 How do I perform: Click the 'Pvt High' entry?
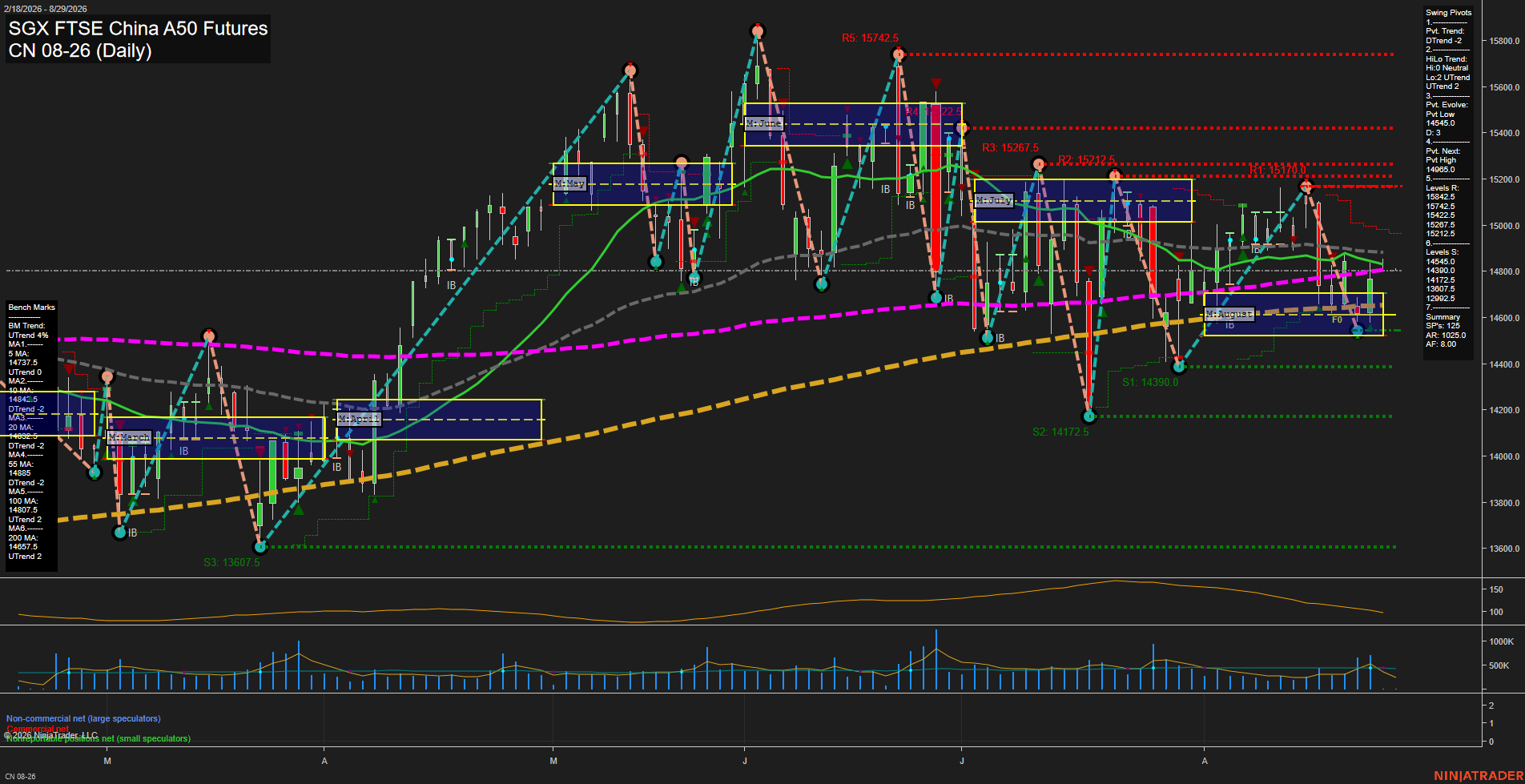pos(1441,160)
